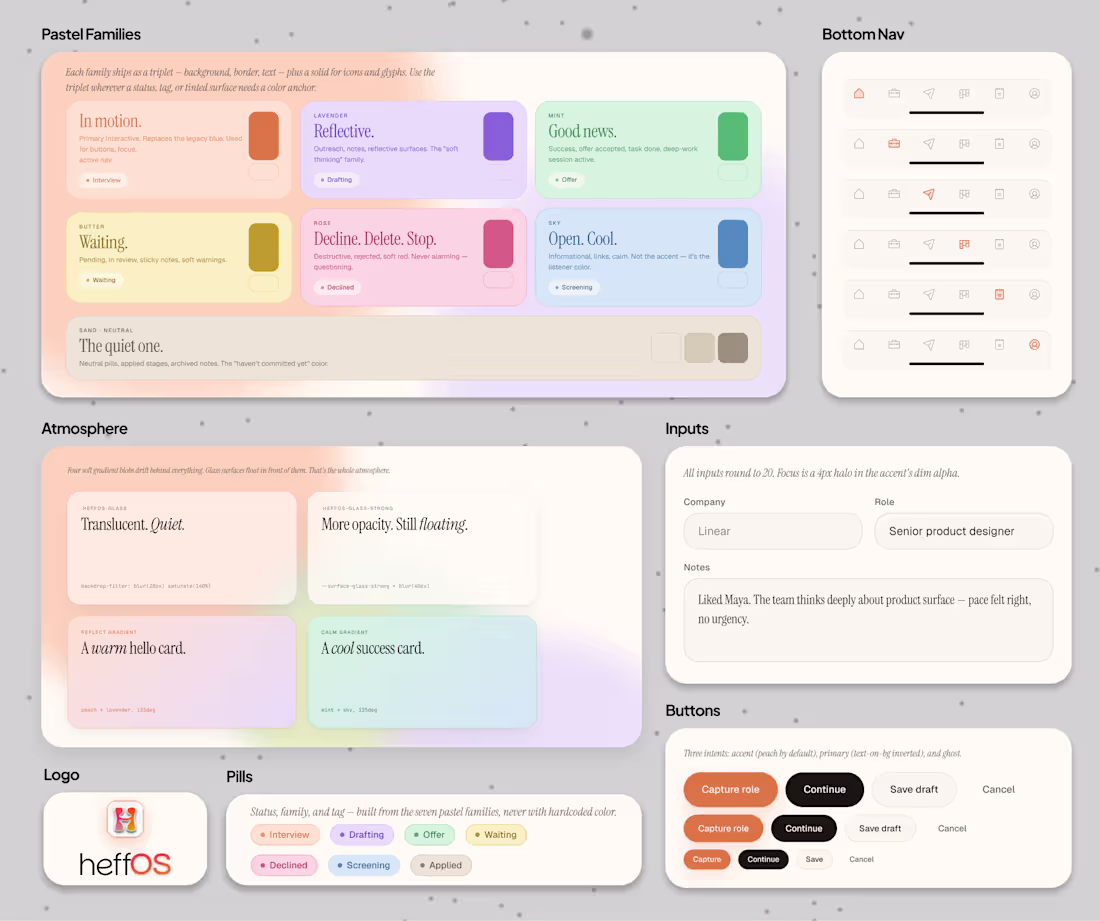The width and height of the screenshot is (1100, 921).
Task: Click the highlighted orange calendar note icon
Action: tap(999, 295)
